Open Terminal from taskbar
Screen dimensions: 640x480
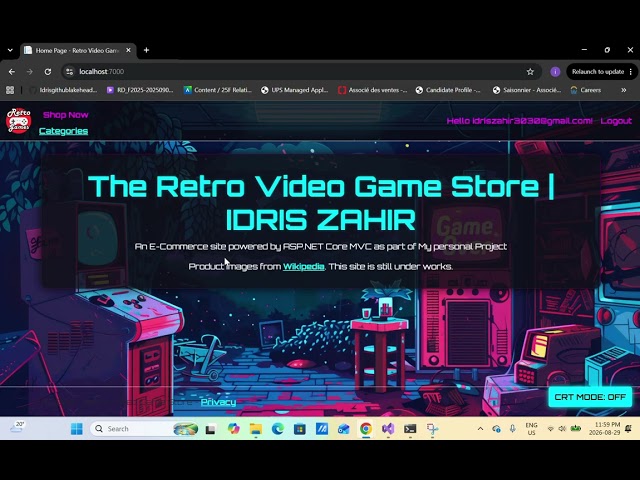(x=410, y=429)
